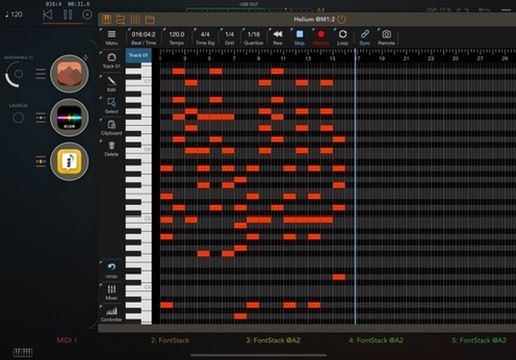Open the Controller lanes
Screen dimensions: 516x360
[111, 314]
